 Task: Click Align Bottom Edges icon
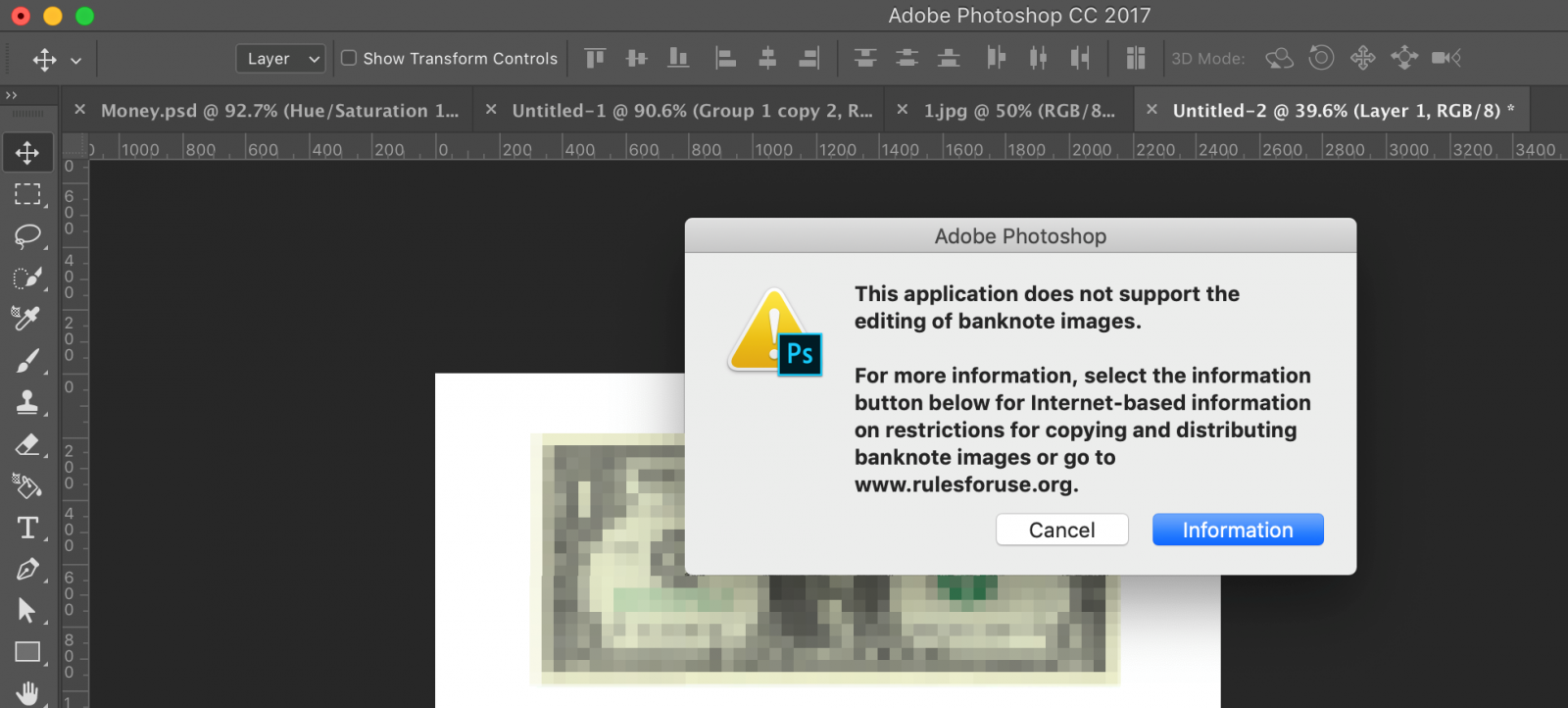click(x=678, y=58)
